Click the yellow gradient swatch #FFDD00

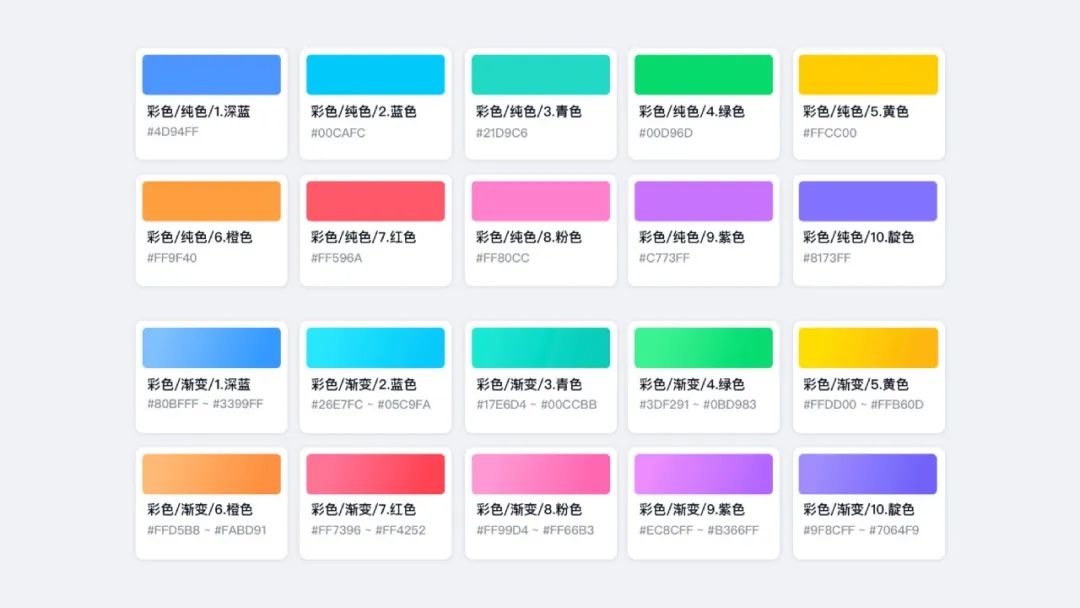868,347
